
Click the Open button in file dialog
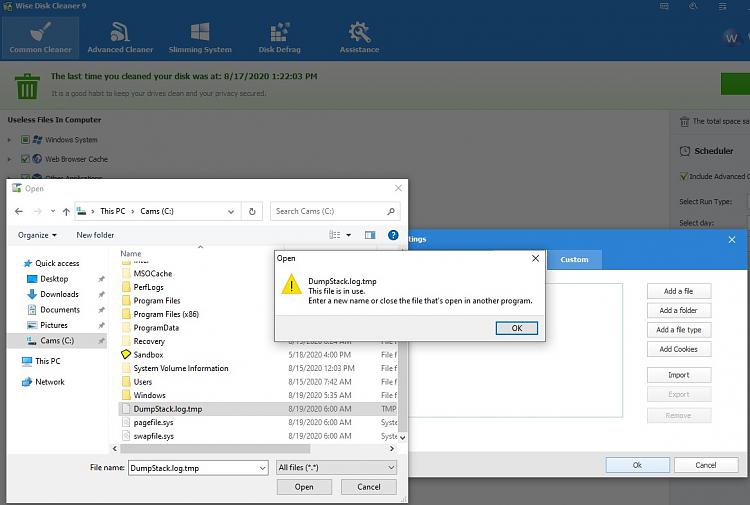tap(304, 487)
